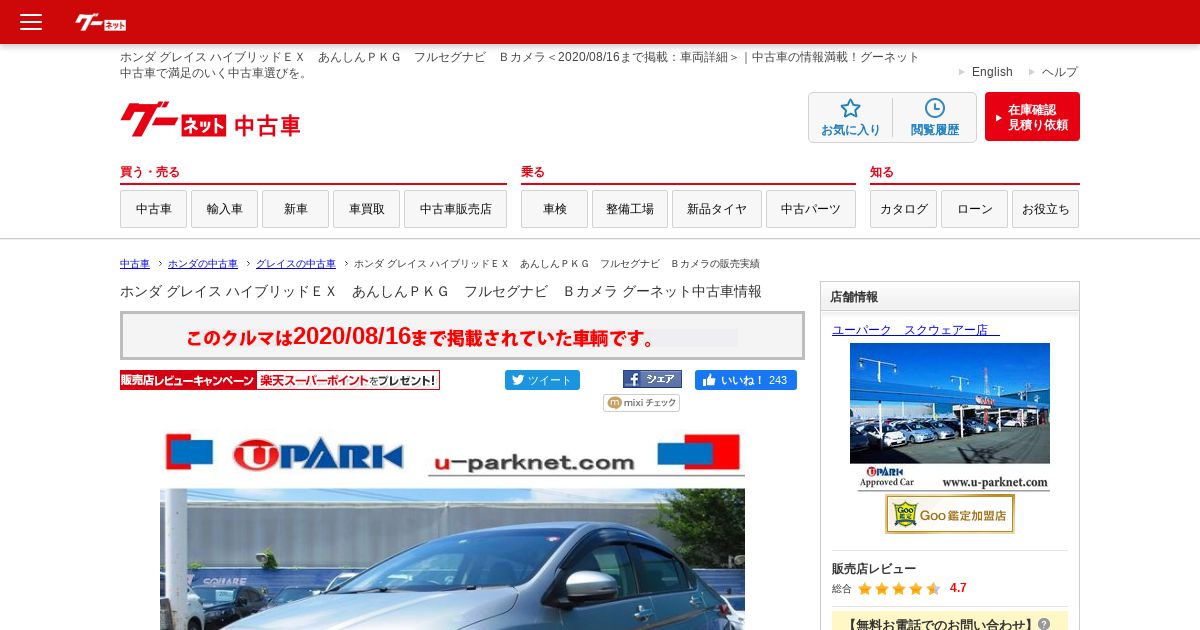Select ローン menu item

pos(975,209)
